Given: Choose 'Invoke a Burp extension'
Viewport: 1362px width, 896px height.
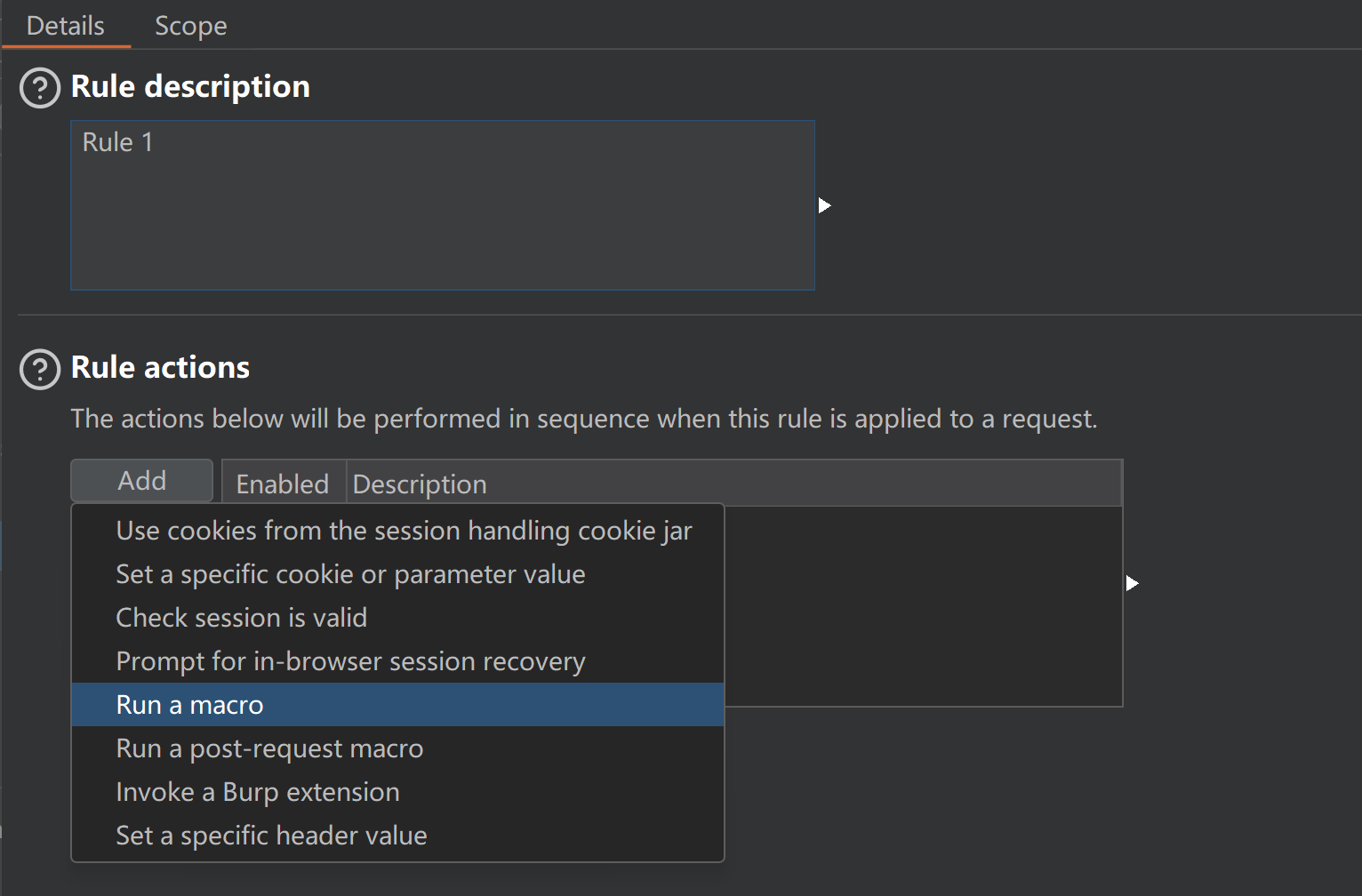Looking at the screenshot, I should point(258,792).
